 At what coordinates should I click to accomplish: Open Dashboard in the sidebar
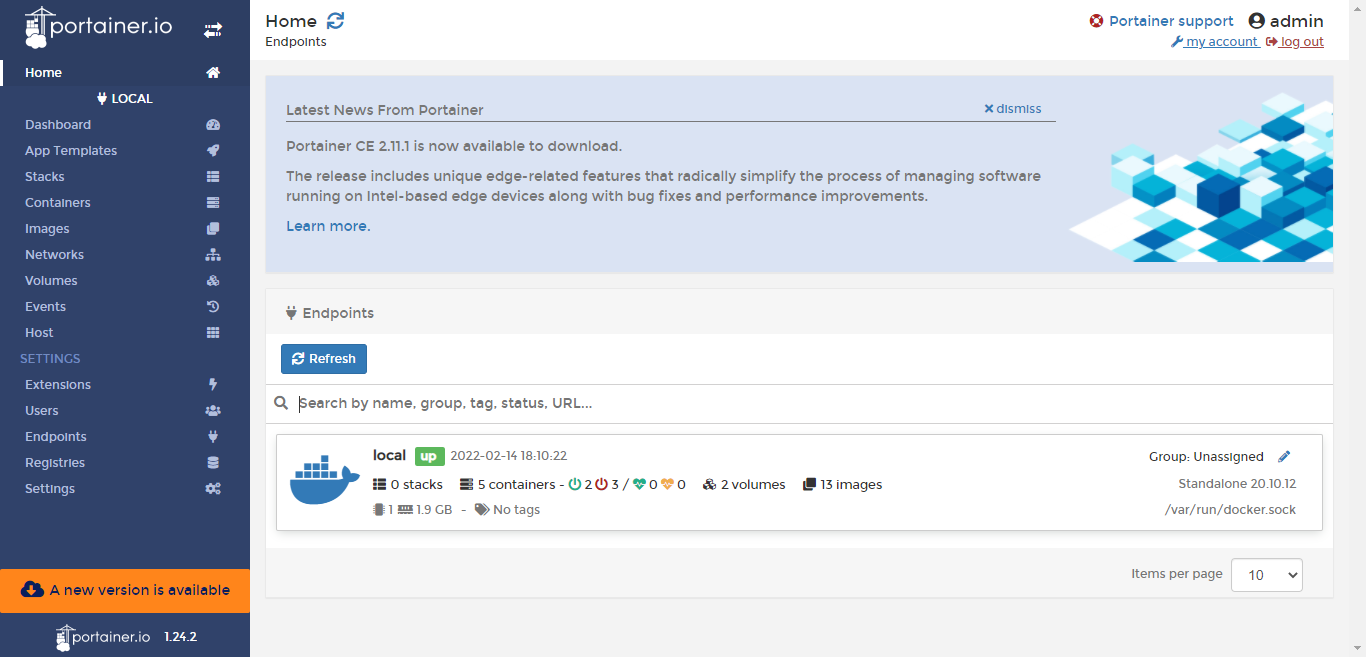point(125,125)
